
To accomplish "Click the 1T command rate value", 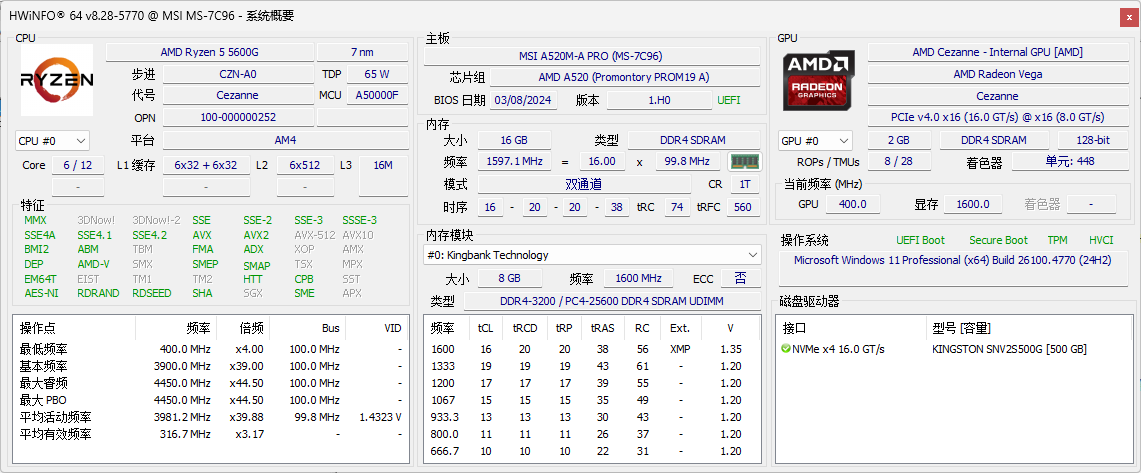I will click(744, 185).
